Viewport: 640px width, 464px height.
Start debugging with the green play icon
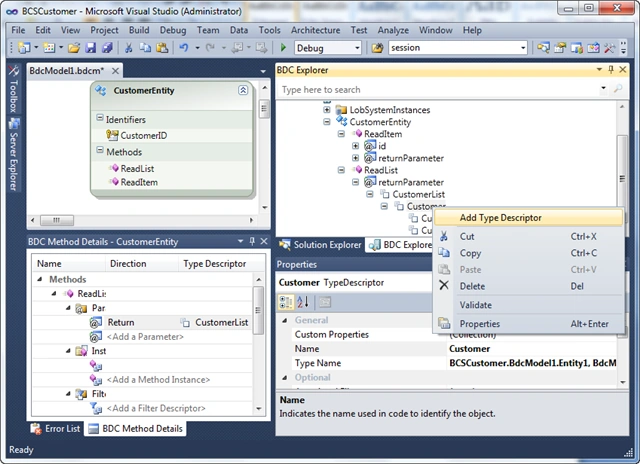tap(283, 48)
